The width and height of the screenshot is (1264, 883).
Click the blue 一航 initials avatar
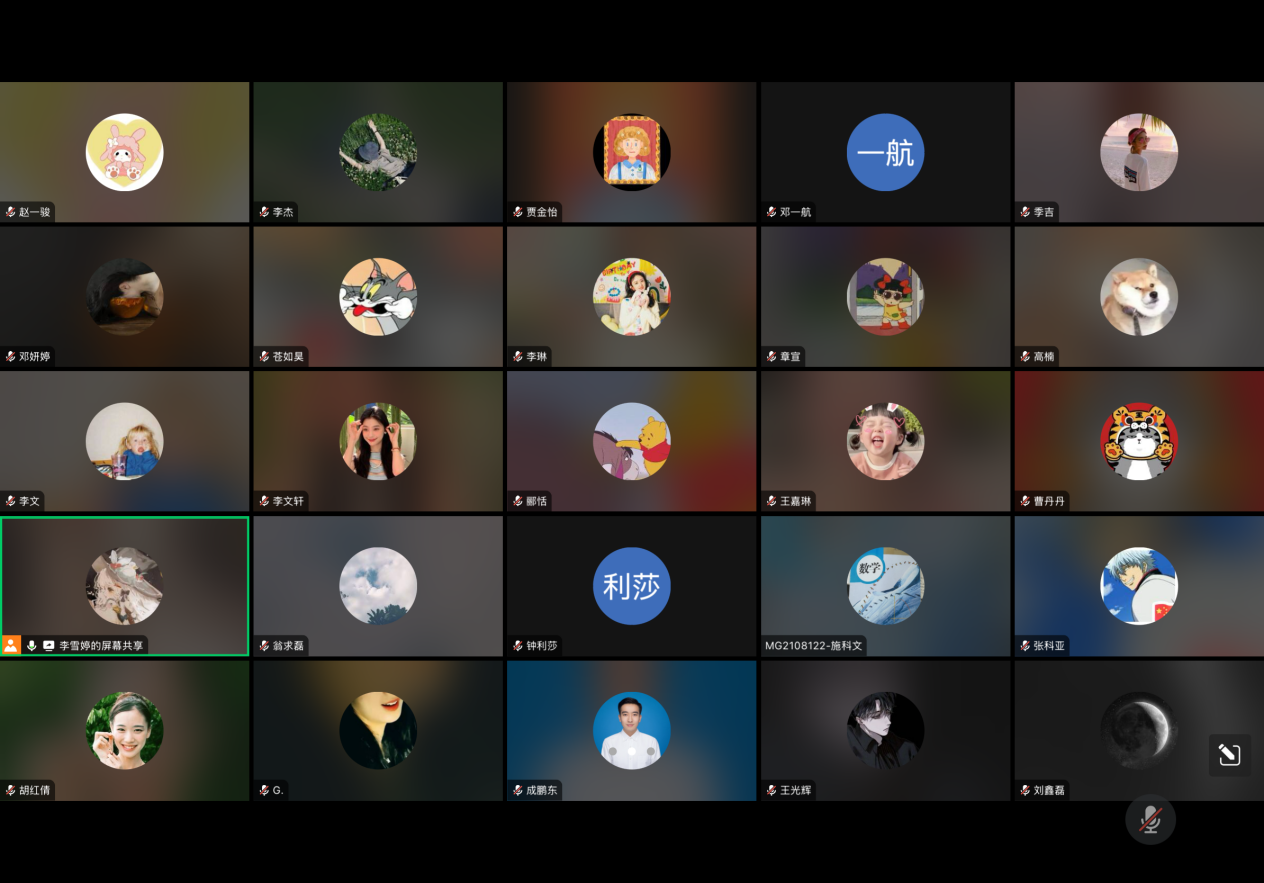pyautogui.click(x=885, y=152)
